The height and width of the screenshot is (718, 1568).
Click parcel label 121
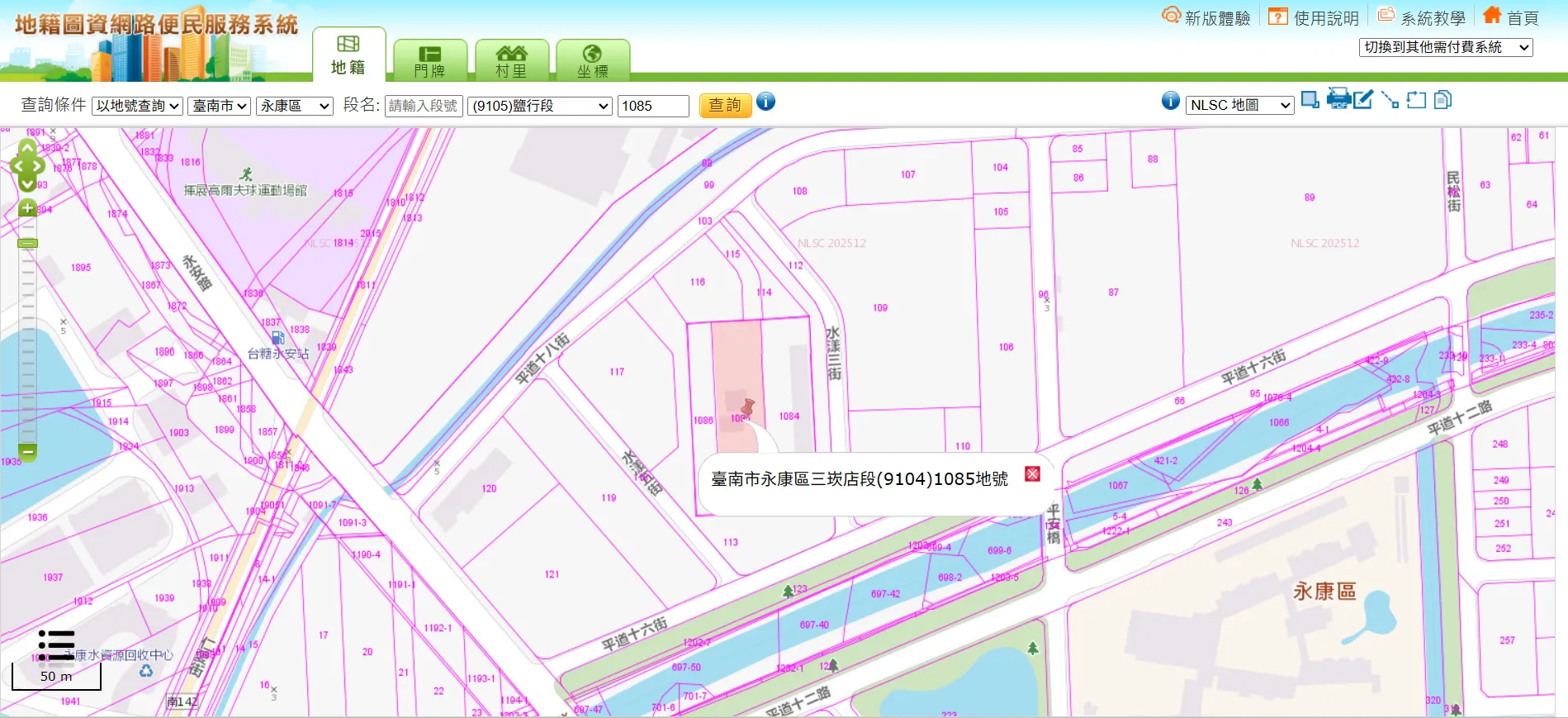click(552, 574)
